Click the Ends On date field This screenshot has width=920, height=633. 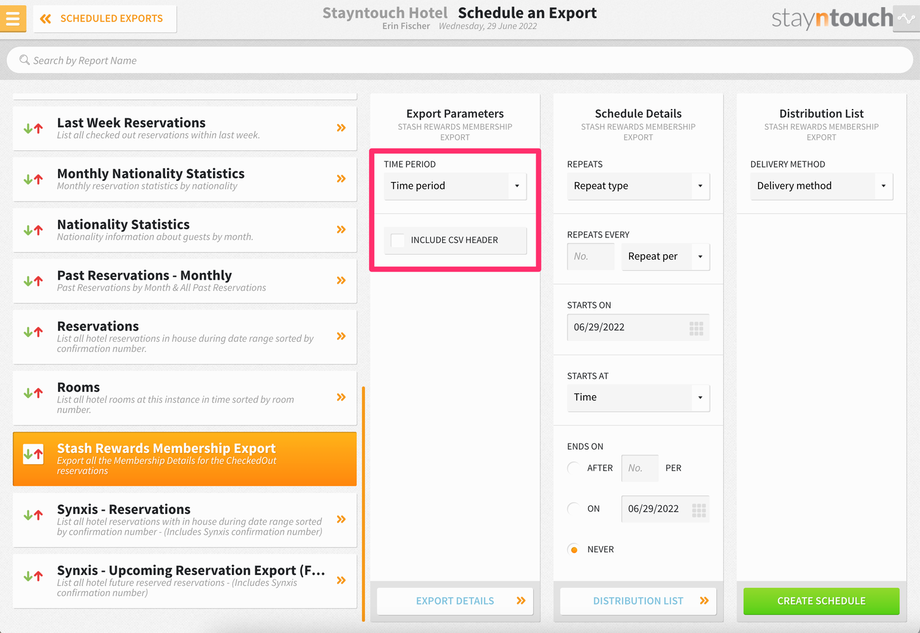coord(665,509)
